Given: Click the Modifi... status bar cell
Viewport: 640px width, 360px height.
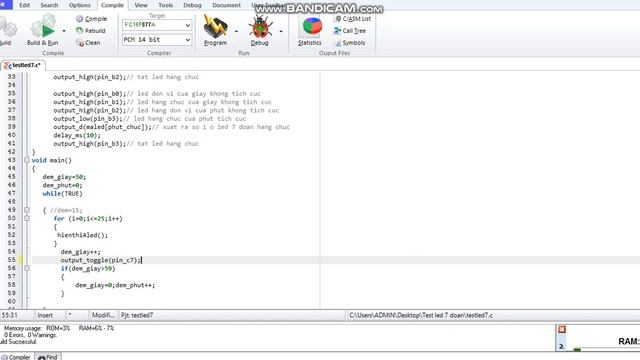Looking at the screenshot, I should tap(103, 315).
